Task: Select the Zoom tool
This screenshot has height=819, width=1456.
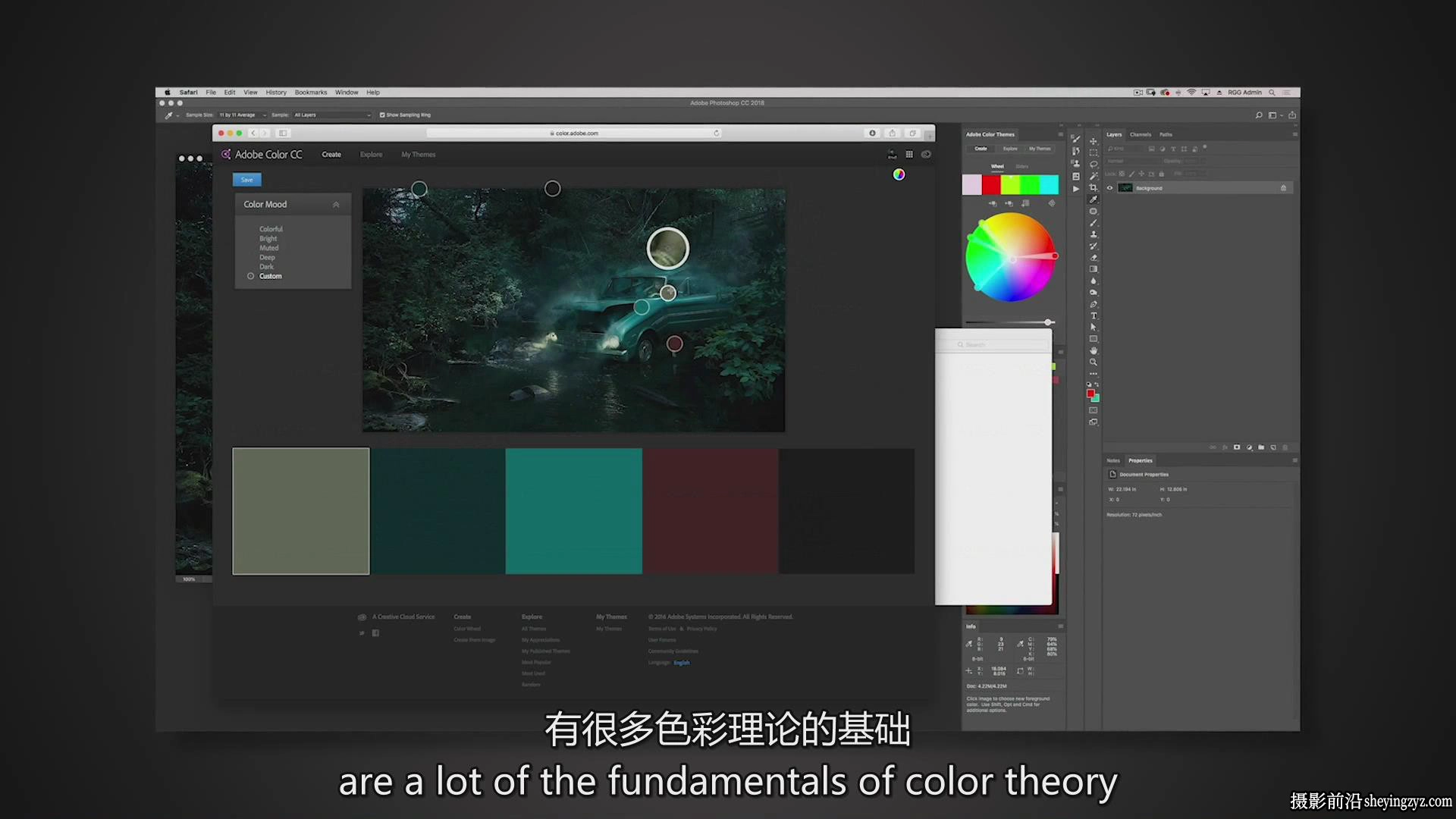Action: coord(1094,362)
